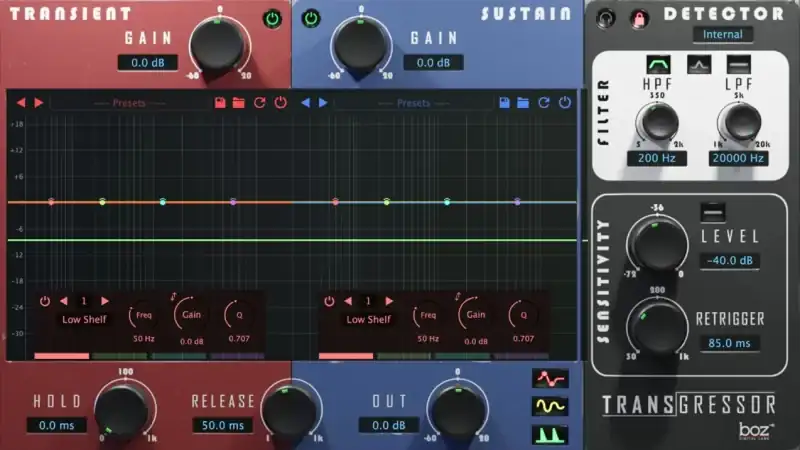Click the 200 Hz HPF value field
This screenshot has height=450, width=800.
point(657,158)
